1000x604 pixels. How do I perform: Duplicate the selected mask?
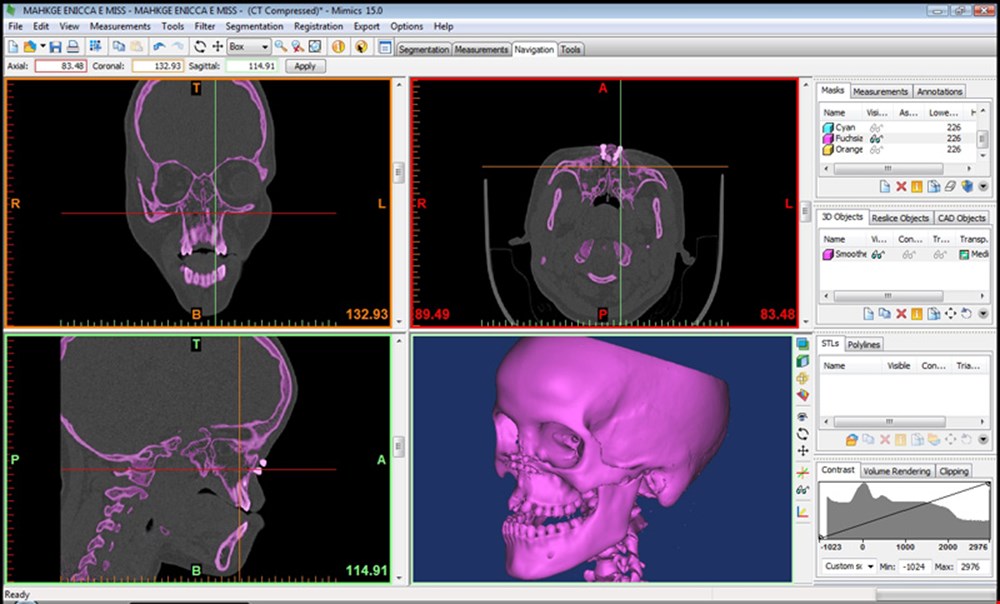coord(934,187)
